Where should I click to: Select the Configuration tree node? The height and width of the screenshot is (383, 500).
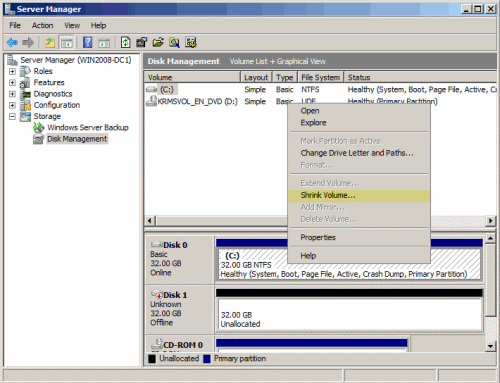(57, 105)
